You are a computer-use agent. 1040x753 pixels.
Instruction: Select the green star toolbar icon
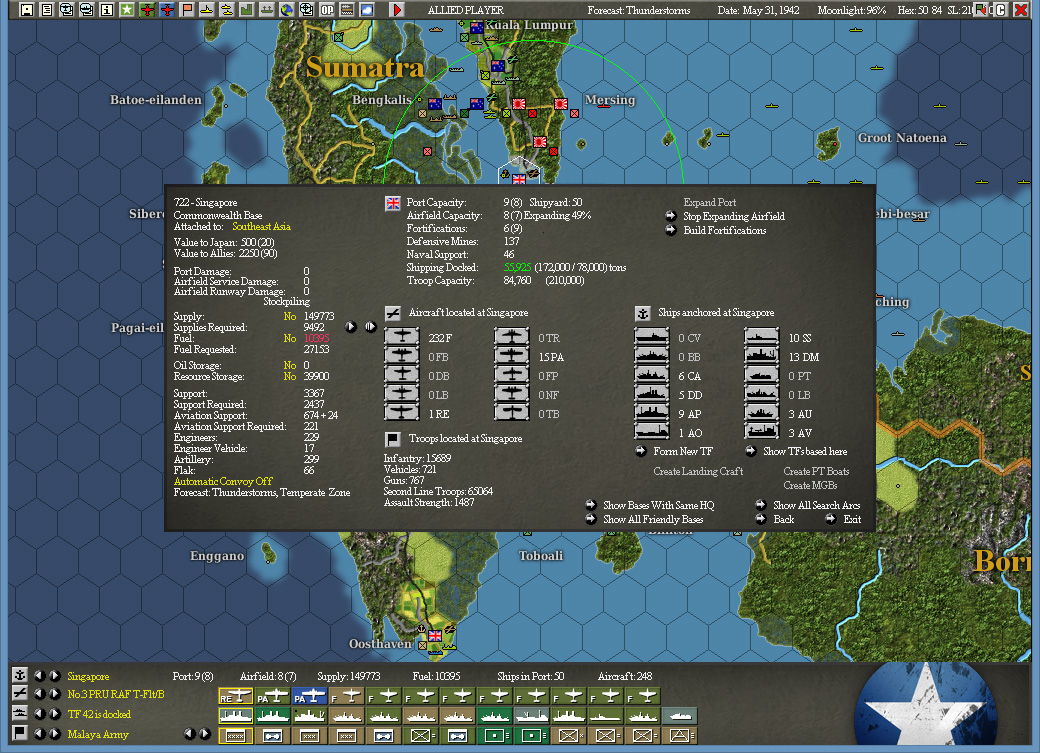[x=125, y=10]
